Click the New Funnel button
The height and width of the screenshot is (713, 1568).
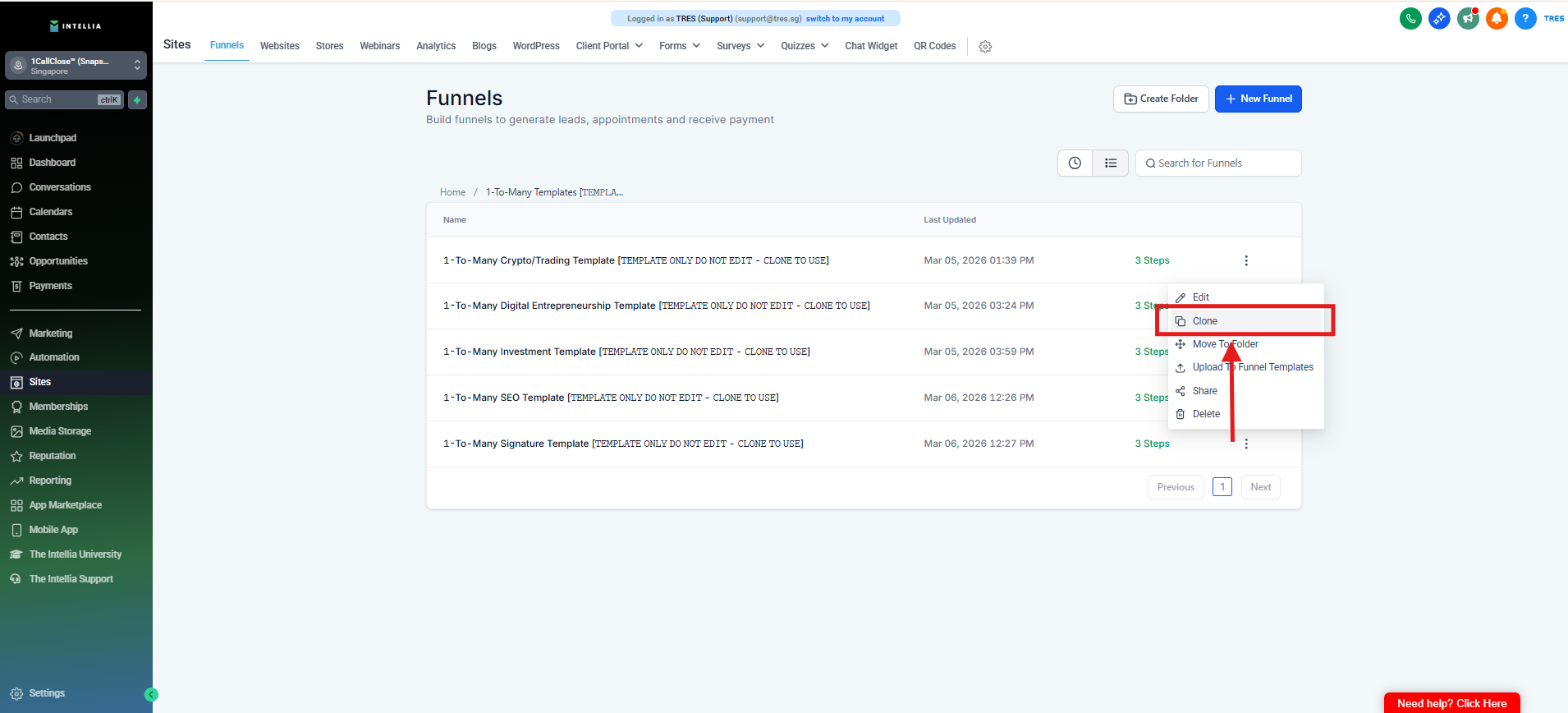click(1258, 99)
